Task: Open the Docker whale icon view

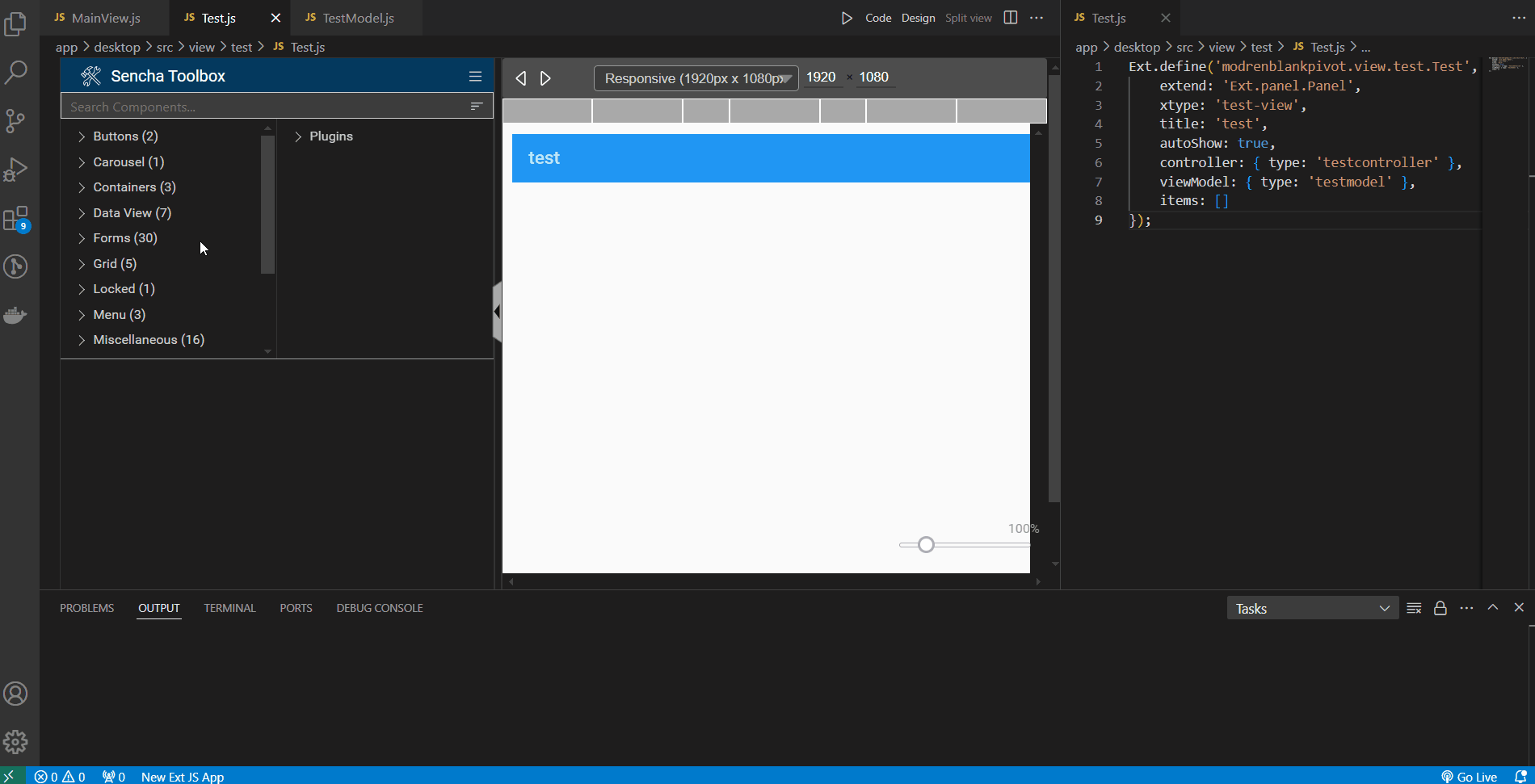Action: 15,315
